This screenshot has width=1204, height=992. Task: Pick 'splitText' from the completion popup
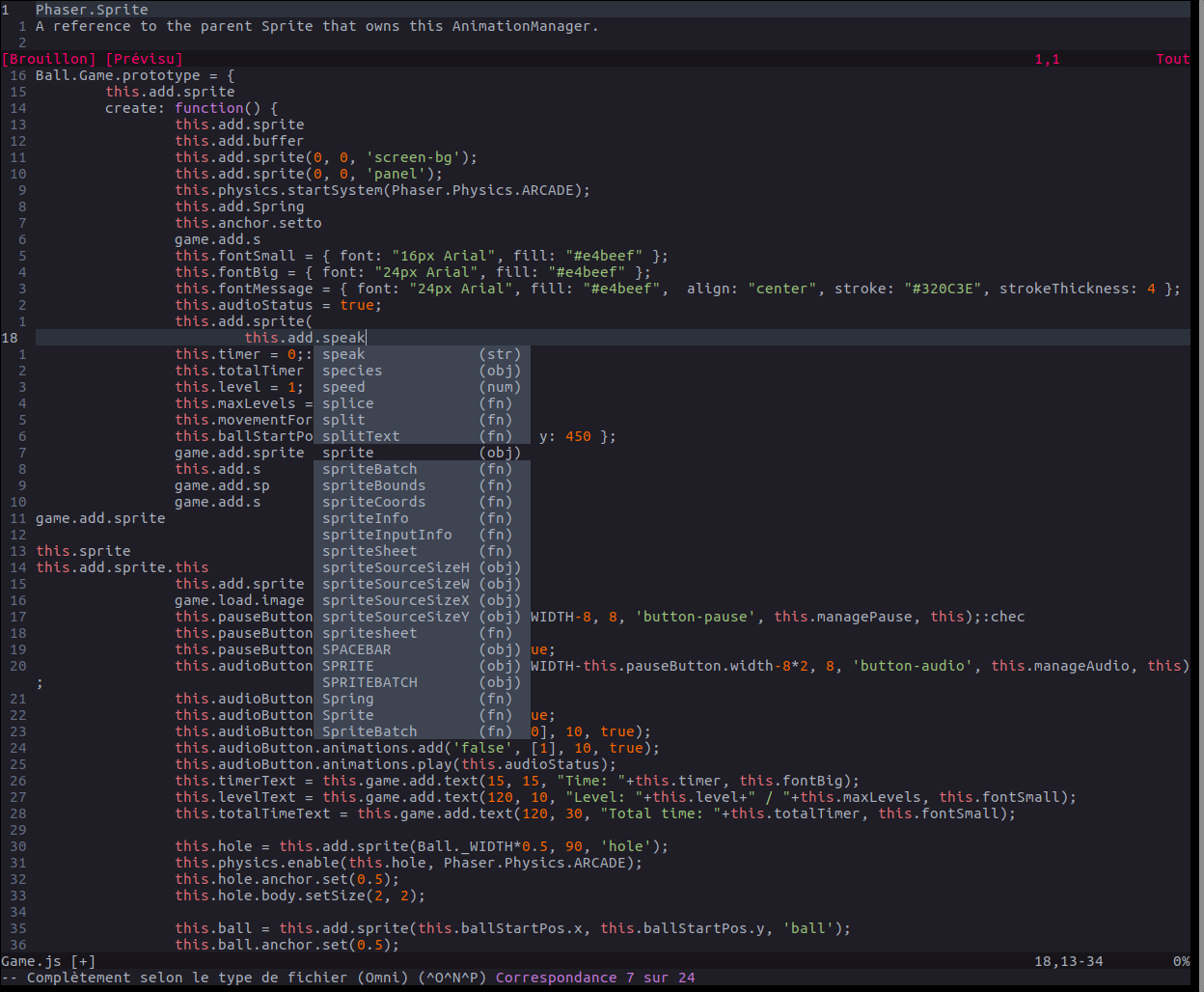coord(422,436)
